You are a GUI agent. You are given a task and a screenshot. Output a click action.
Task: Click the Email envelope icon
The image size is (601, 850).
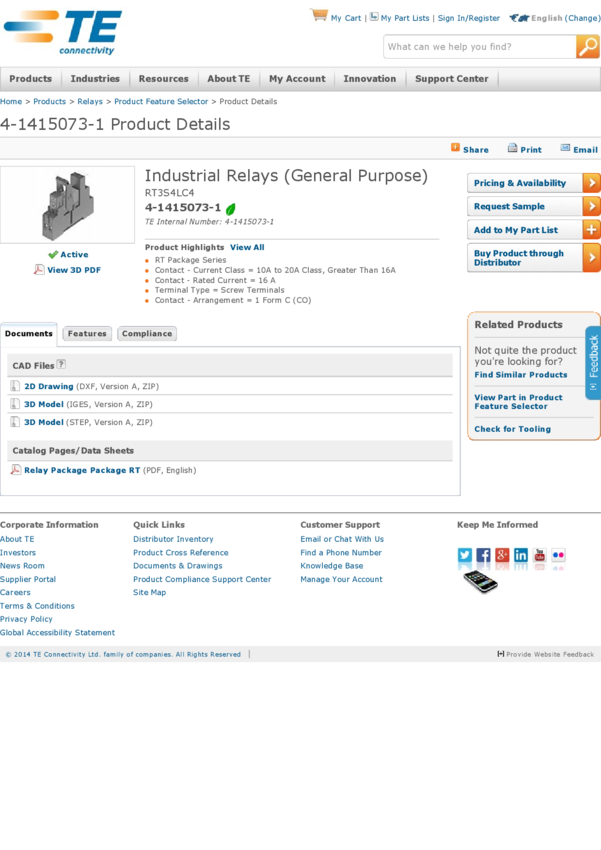pyautogui.click(x=565, y=148)
